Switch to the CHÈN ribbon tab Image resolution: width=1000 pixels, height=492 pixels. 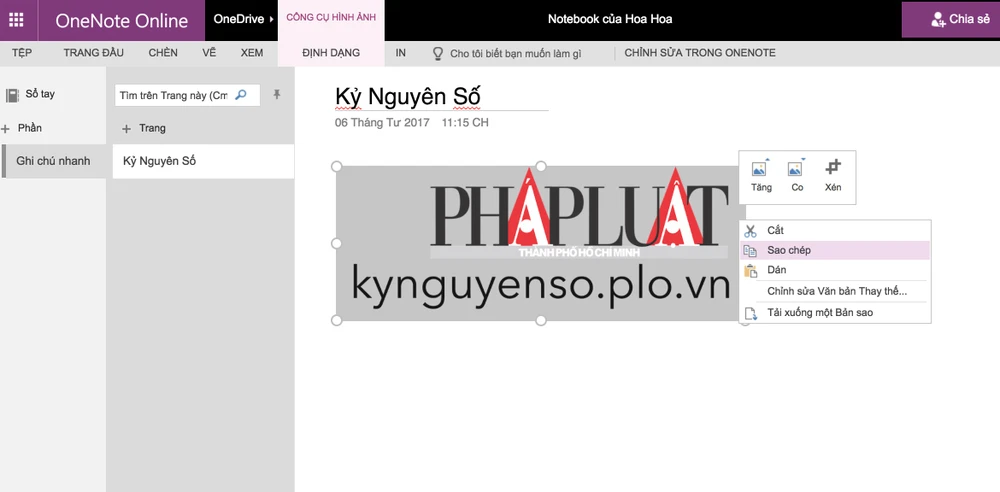click(x=163, y=53)
